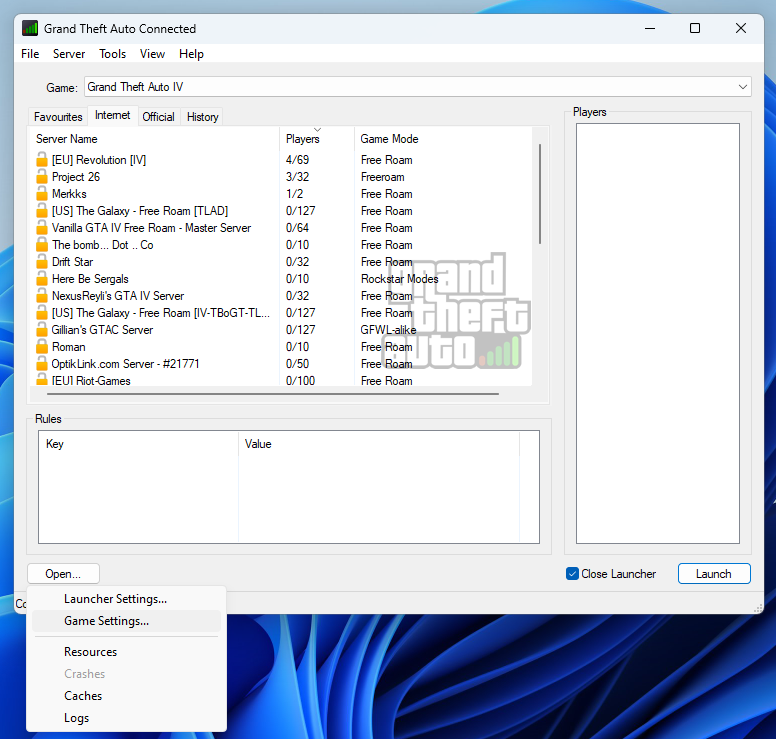
Task: Click lock icon beside The bomb... Dot .. Co
Action: [x=42, y=245]
